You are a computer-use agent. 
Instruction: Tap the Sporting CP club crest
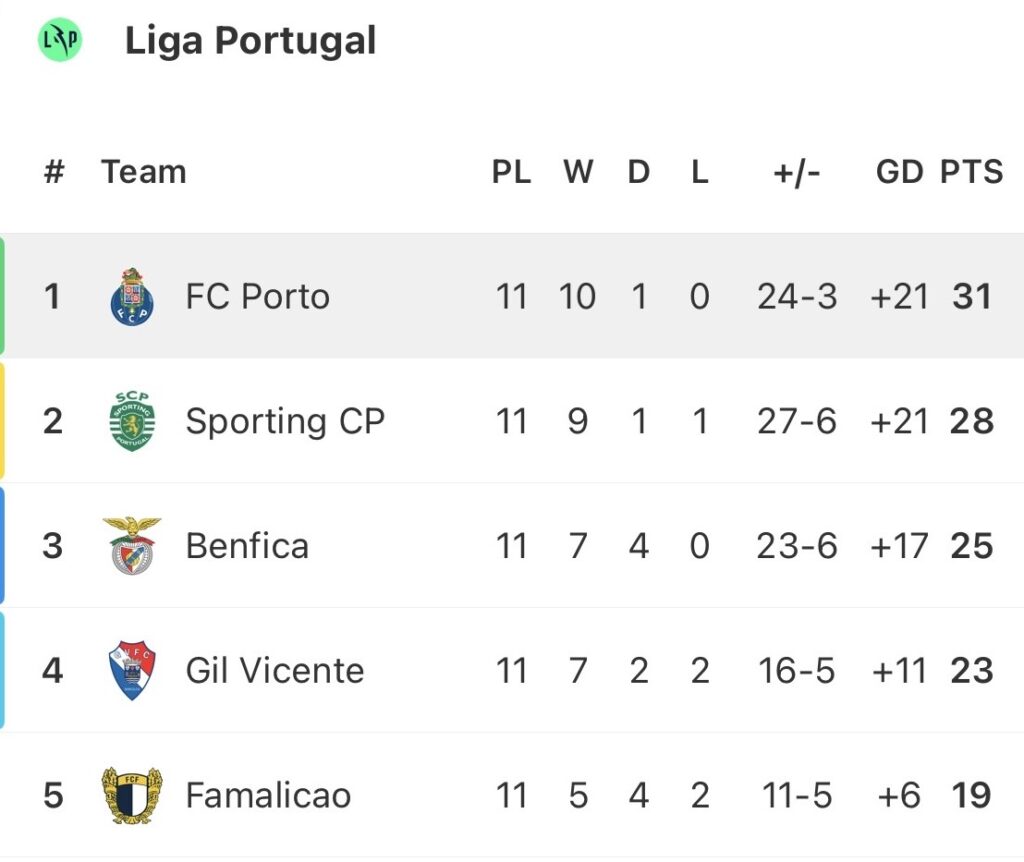132,421
